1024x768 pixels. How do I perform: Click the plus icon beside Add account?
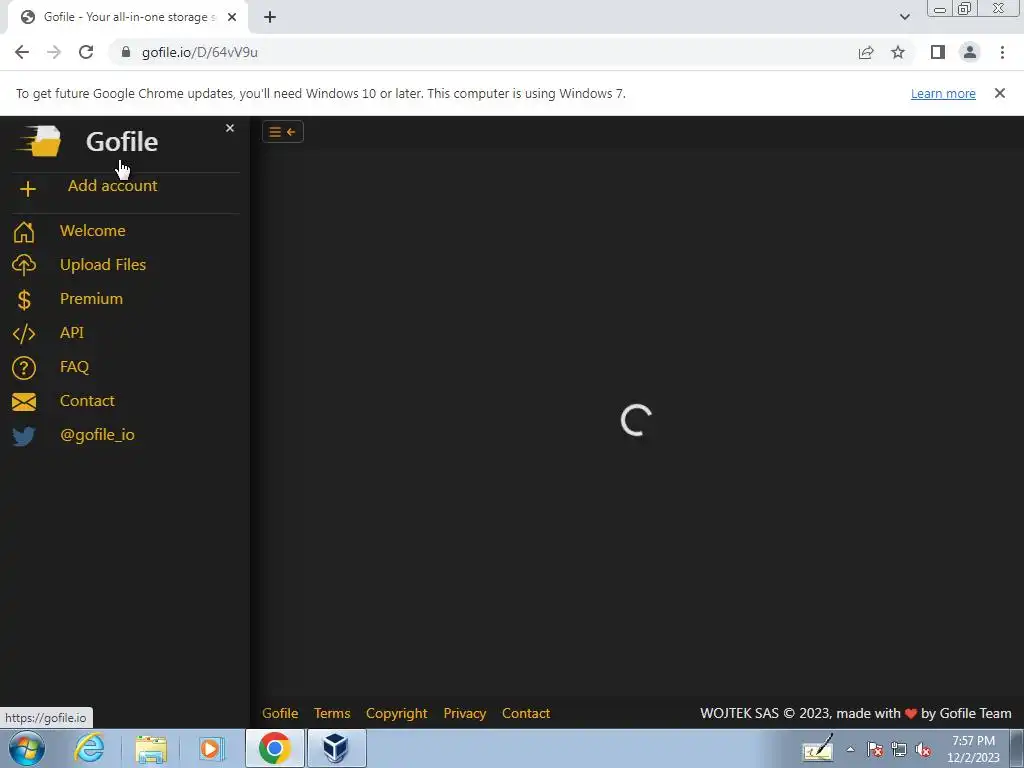[x=27, y=189]
